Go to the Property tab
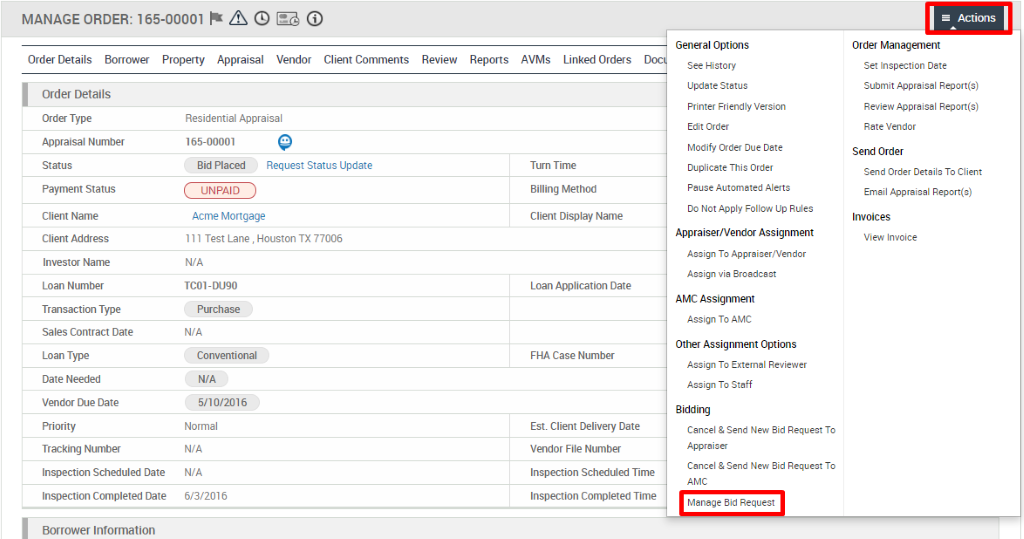 click(183, 59)
